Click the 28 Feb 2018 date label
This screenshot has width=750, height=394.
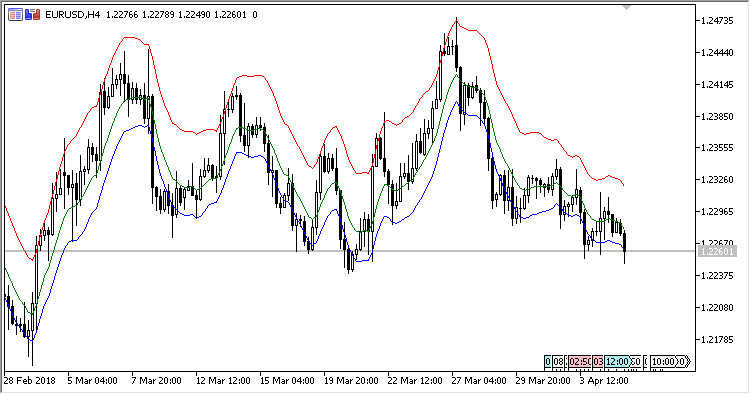[x=29, y=381]
